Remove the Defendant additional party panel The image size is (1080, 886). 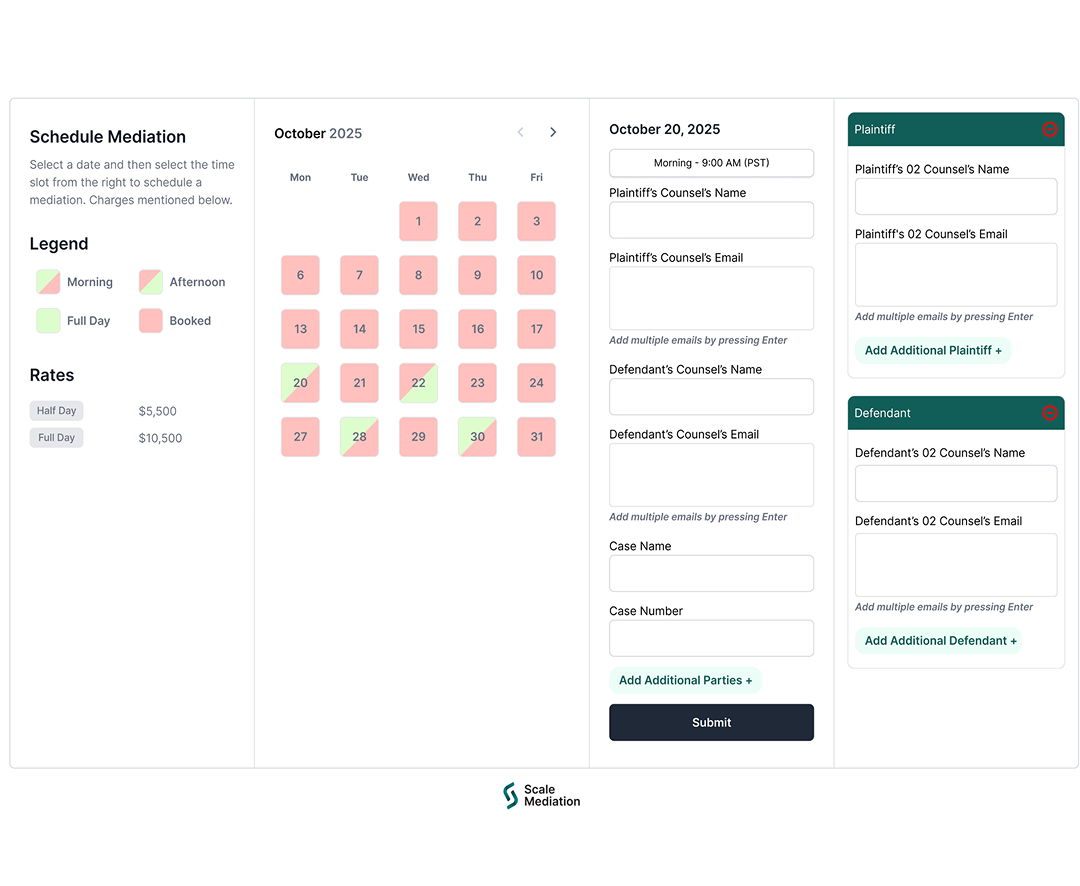click(1049, 413)
